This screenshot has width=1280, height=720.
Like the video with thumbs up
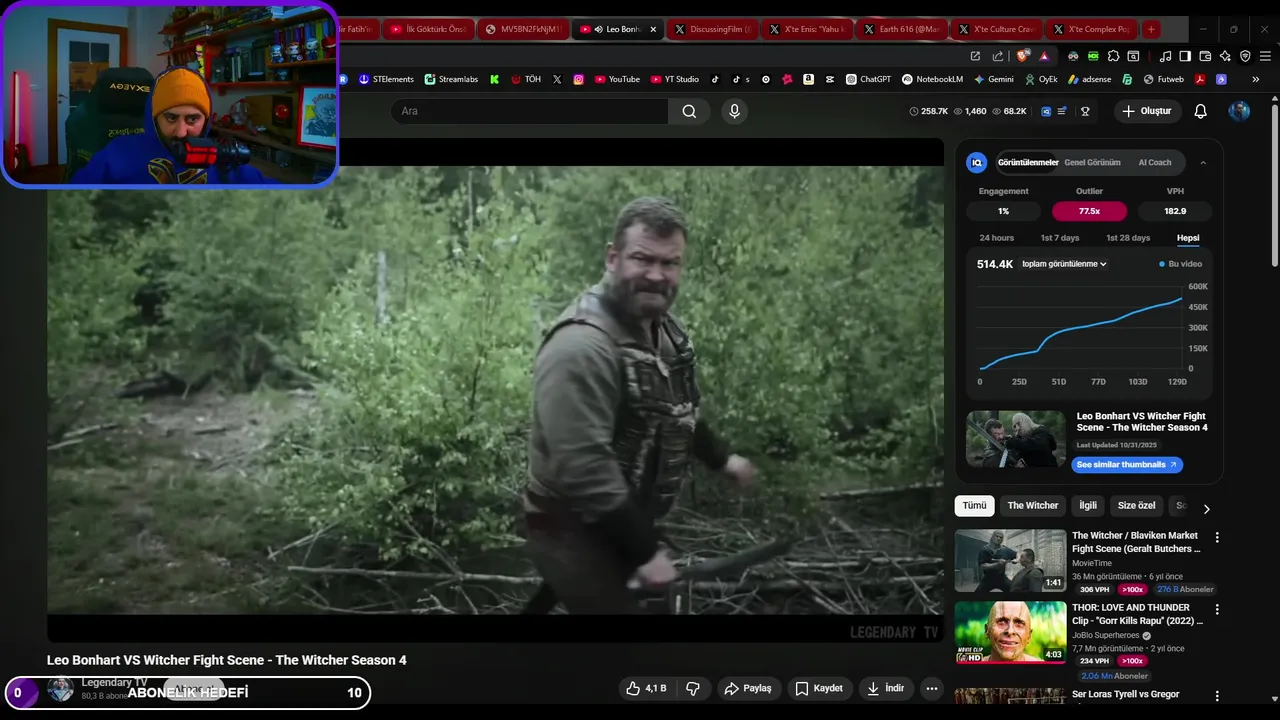[x=646, y=688]
